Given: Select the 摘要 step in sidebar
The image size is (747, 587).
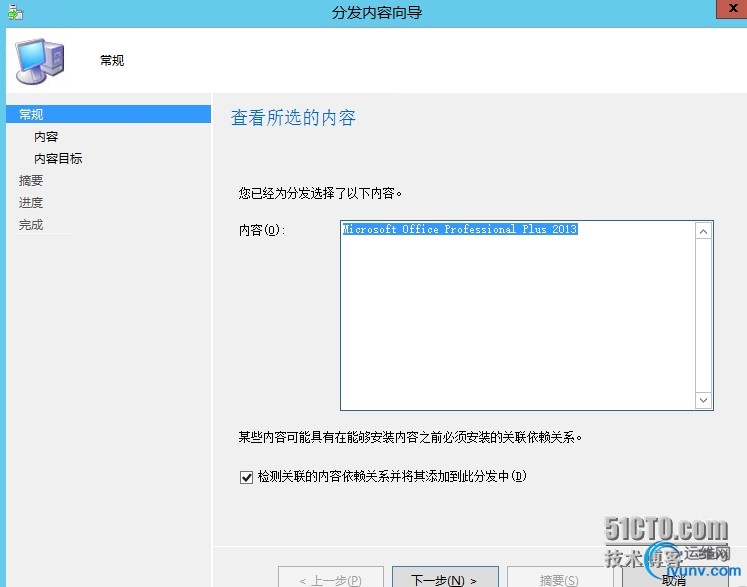Looking at the screenshot, I should (31, 181).
